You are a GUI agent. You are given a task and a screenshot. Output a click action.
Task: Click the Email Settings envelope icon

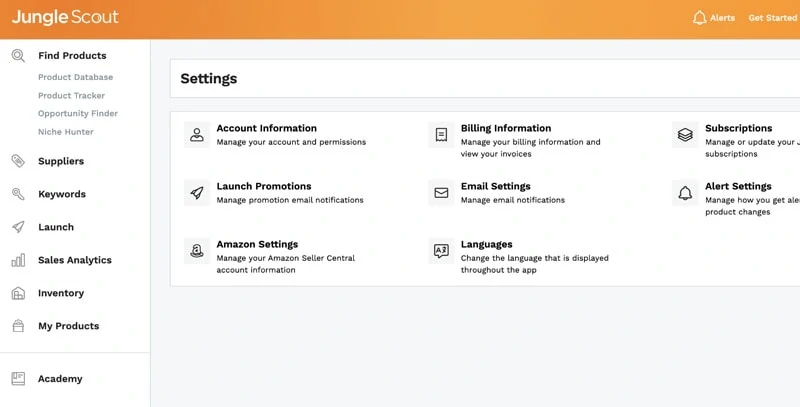[x=441, y=193]
